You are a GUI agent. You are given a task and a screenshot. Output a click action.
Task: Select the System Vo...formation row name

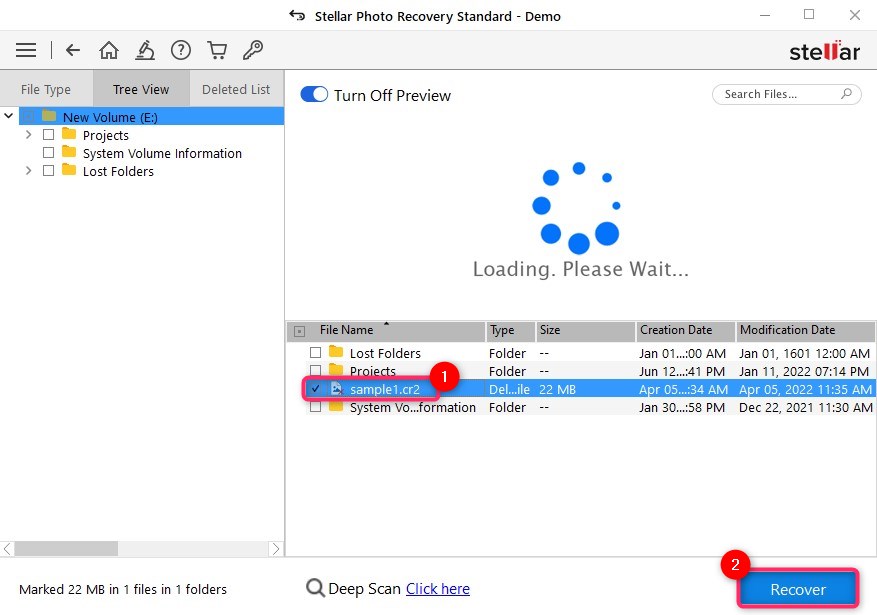tap(413, 408)
